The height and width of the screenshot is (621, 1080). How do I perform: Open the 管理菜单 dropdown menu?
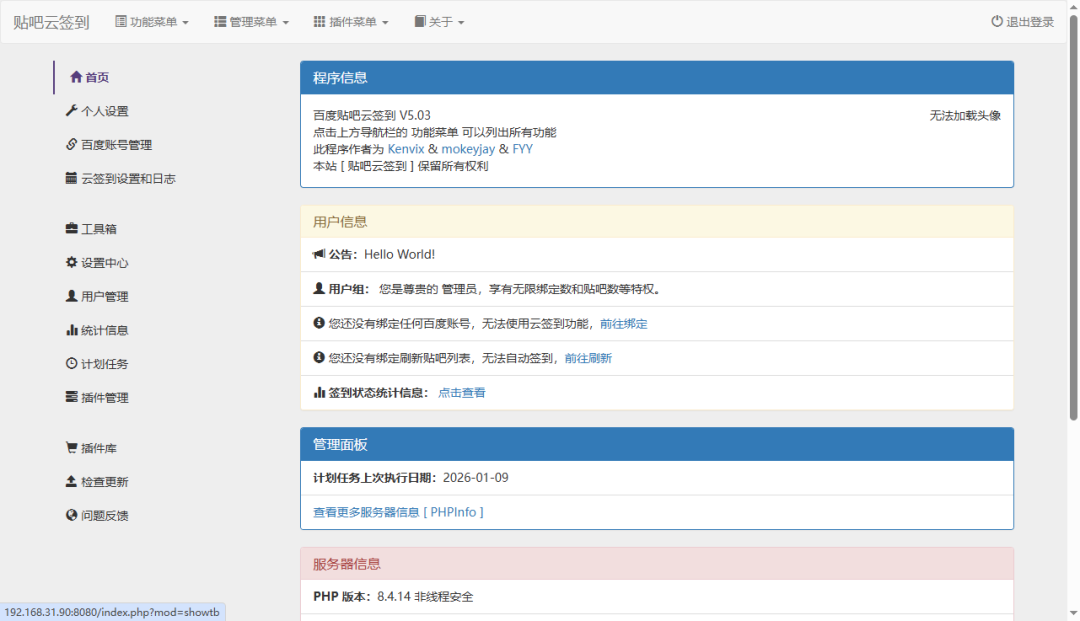pyautogui.click(x=251, y=22)
